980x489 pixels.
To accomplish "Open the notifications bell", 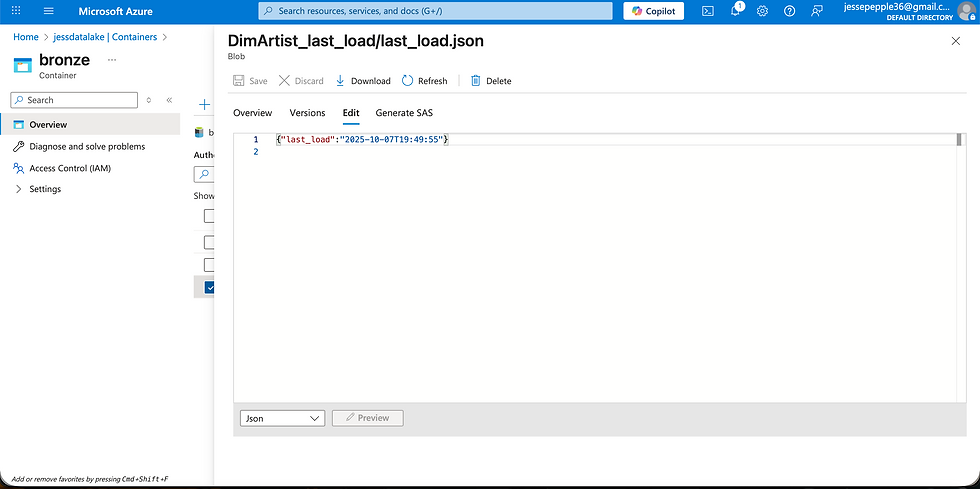I will pyautogui.click(x=736, y=11).
